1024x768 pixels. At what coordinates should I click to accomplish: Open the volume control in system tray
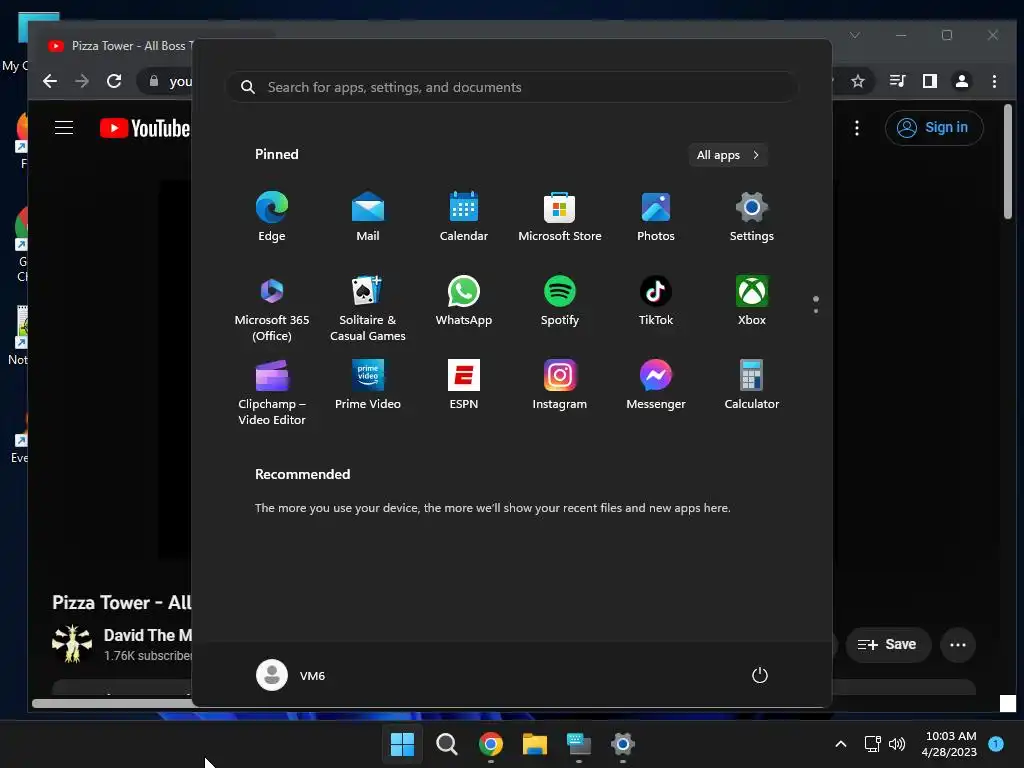coord(897,743)
